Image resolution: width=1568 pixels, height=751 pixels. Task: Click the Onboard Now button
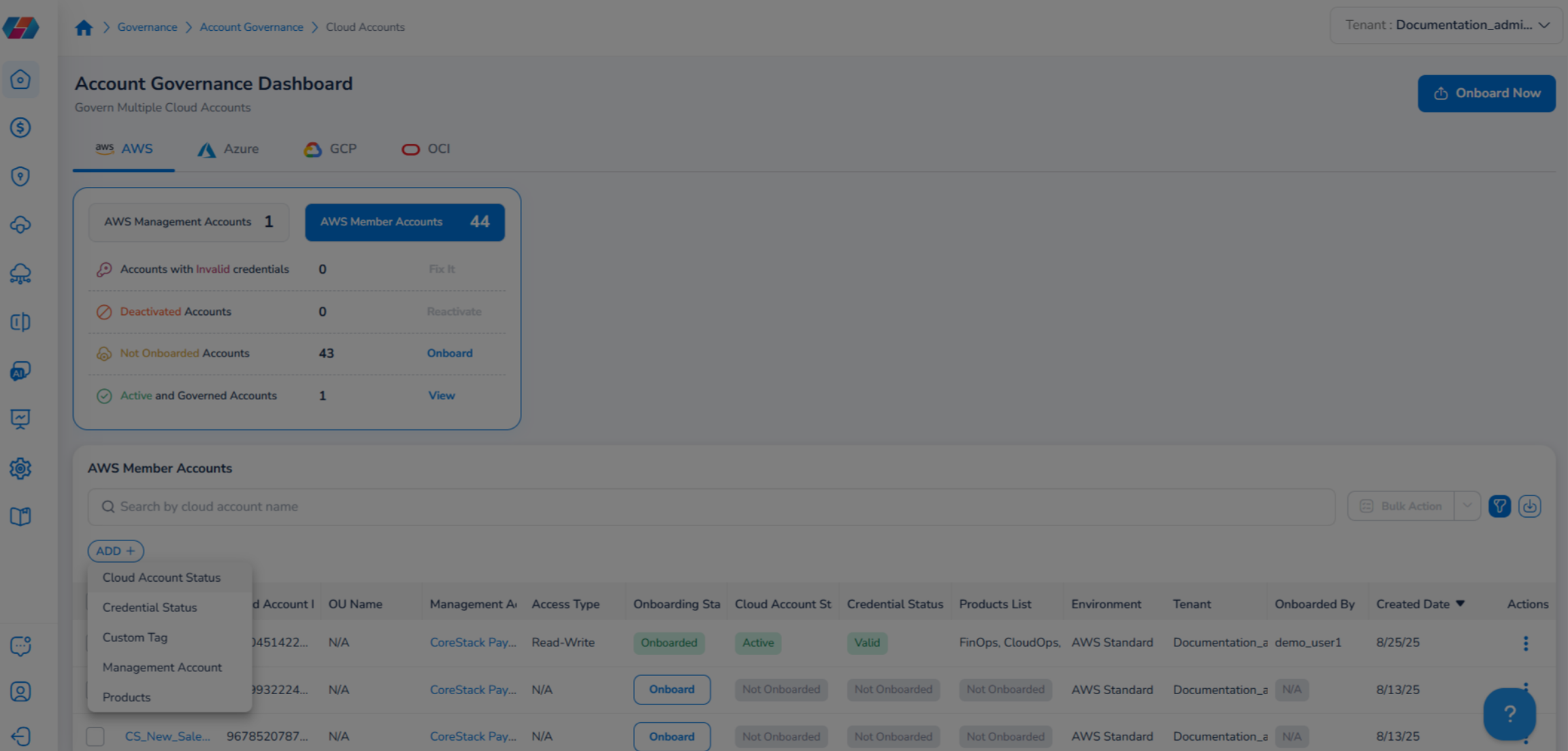(1486, 93)
